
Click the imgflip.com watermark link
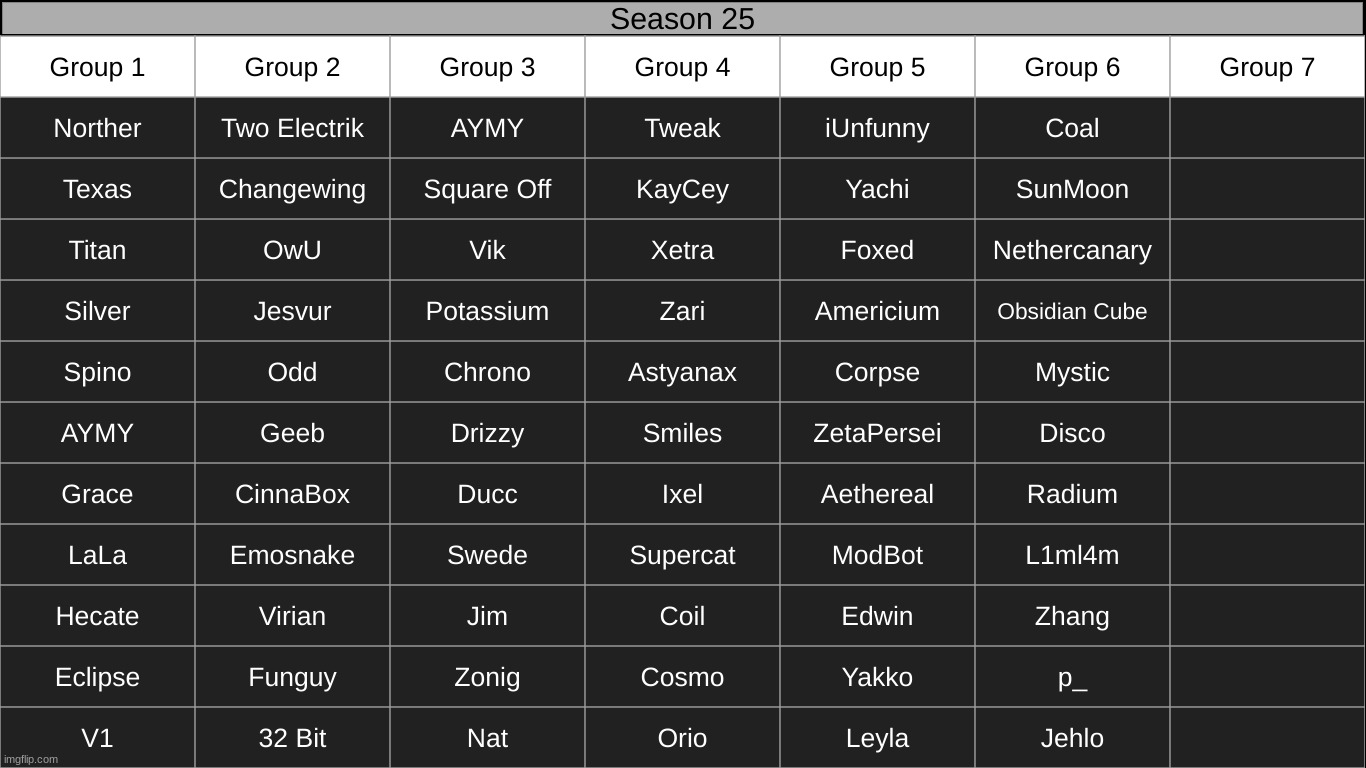[31, 759]
